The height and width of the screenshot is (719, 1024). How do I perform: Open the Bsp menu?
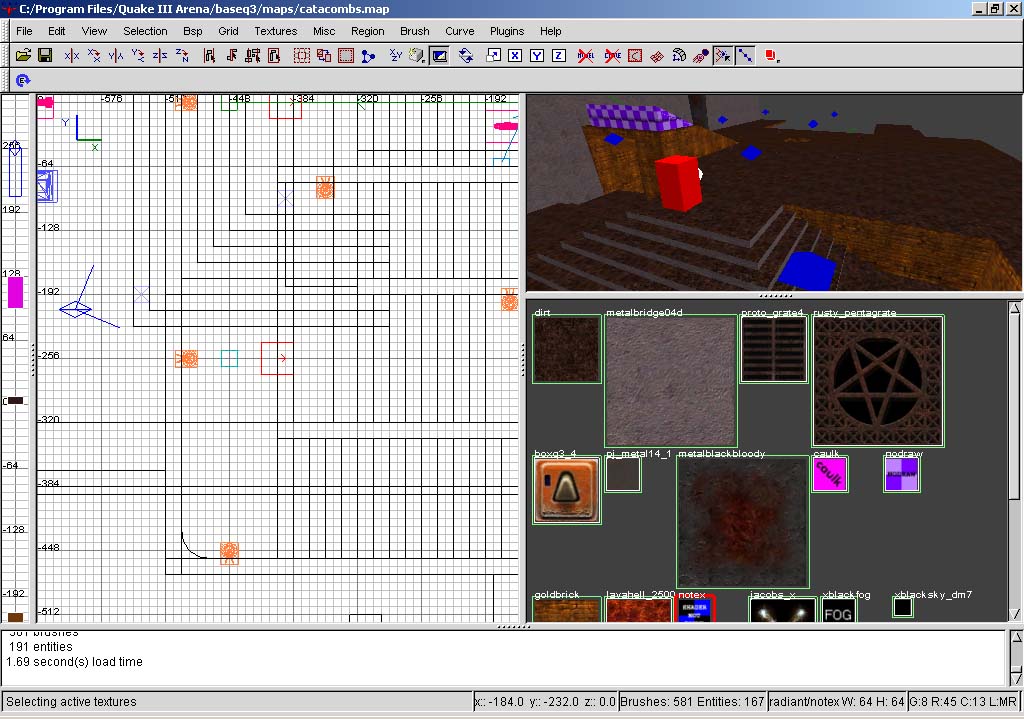193,31
